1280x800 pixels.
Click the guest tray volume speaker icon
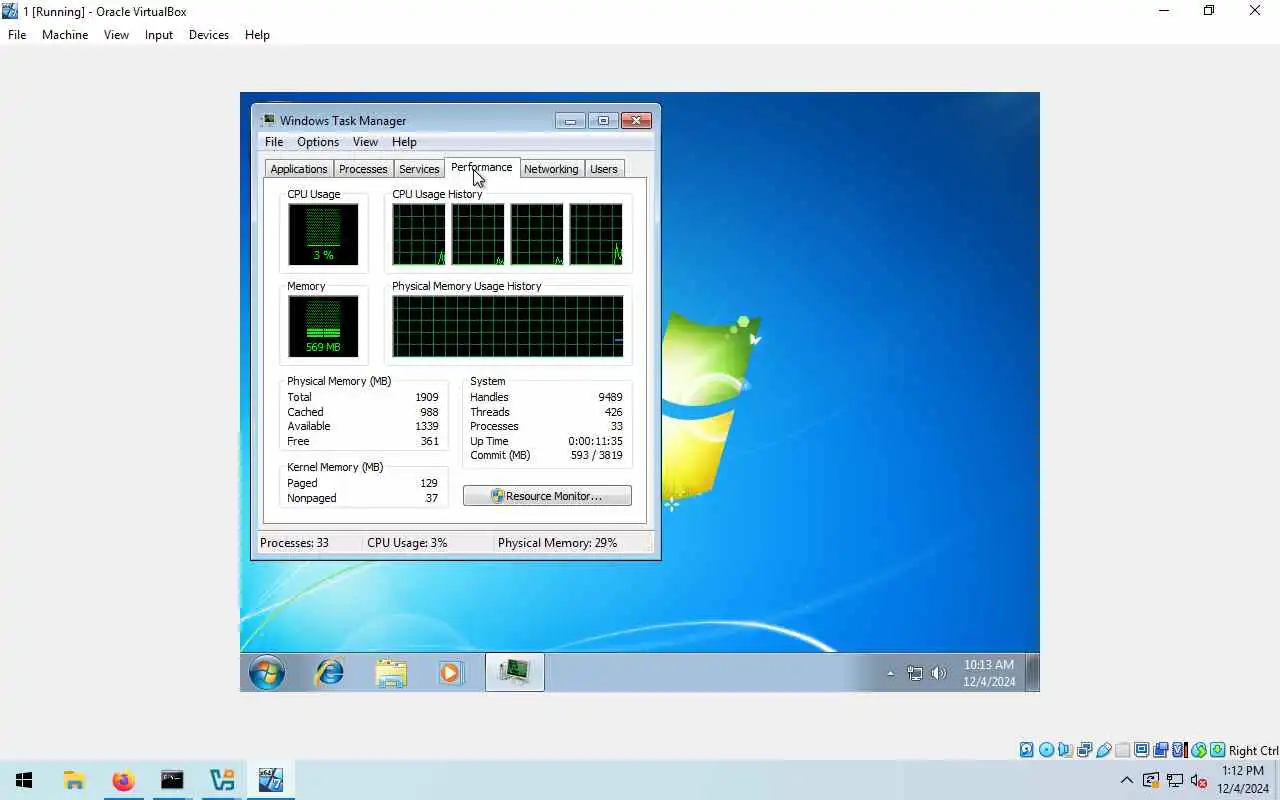939,673
